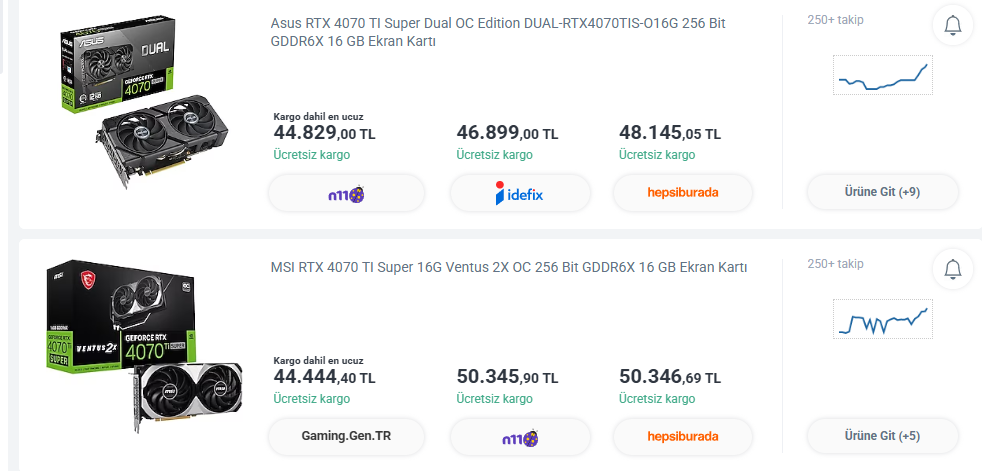Set price alert bell for Asus card
This screenshot has height=471, width=982.
coord(952,25)
